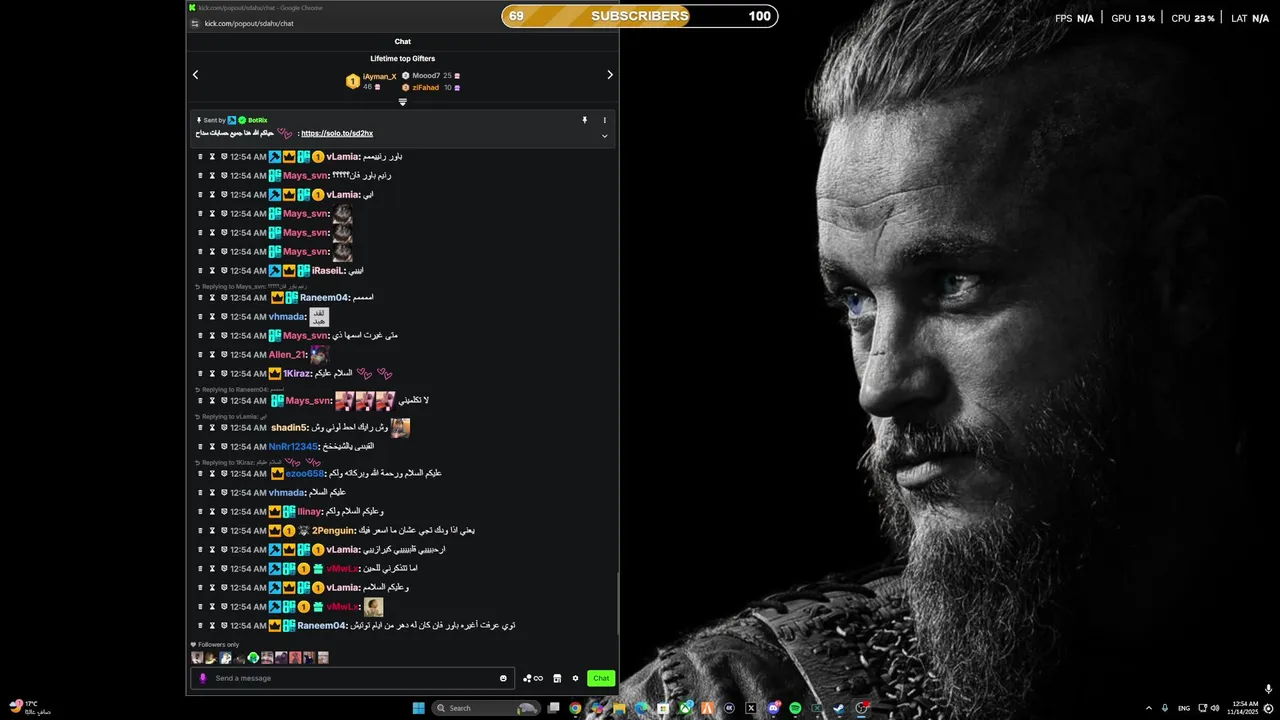The image size is (1280, 720).
Task: Unpin the BotRix pinned message
Action: pyautogui.click(x=585, y=120)
